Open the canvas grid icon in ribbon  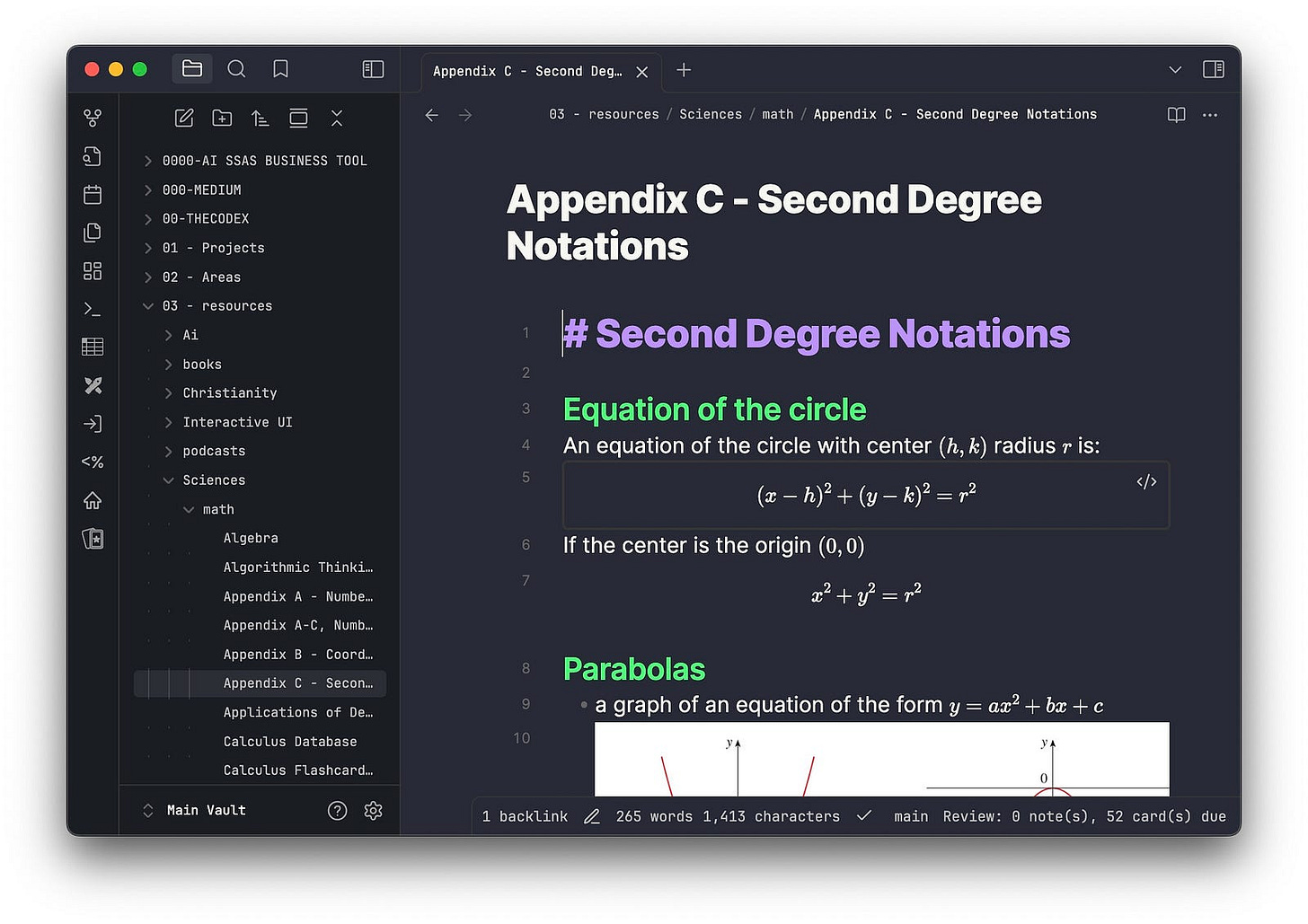pyautogui.click(x=93, y=271)
